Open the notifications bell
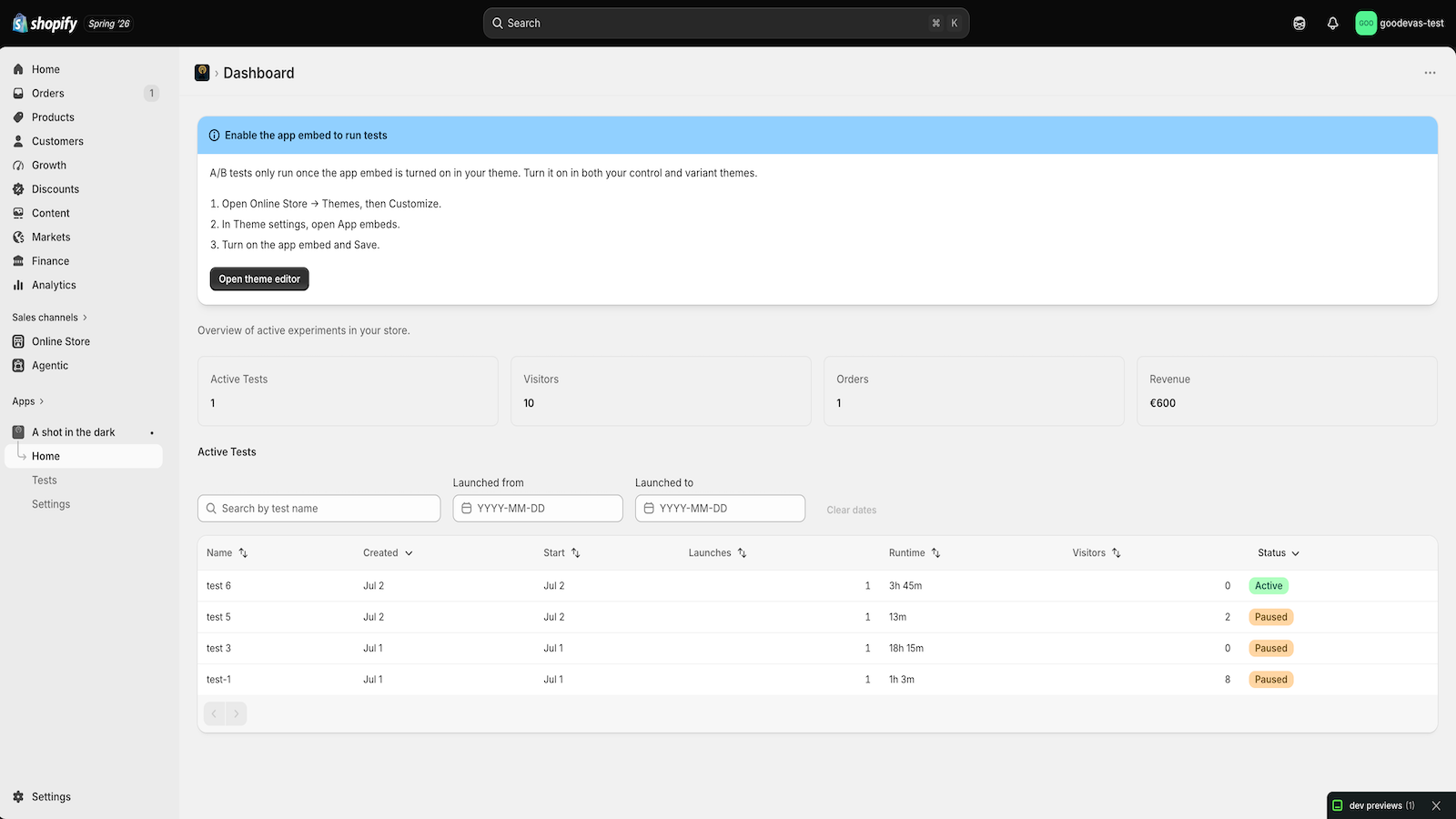This screenshot has height=819, width=1456. pos(1333,24)
